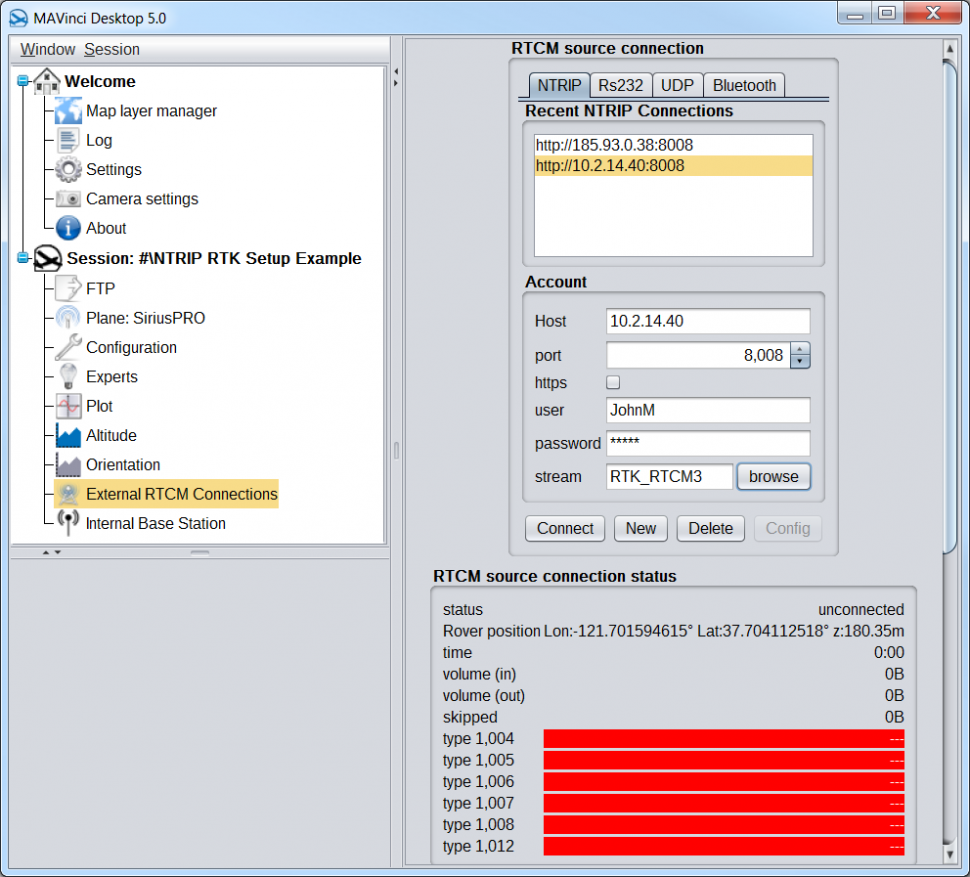The height and width of the screenshot is (877, 970).
Task: Click the type 1,005 red status bar
Action: click(724, 760)
